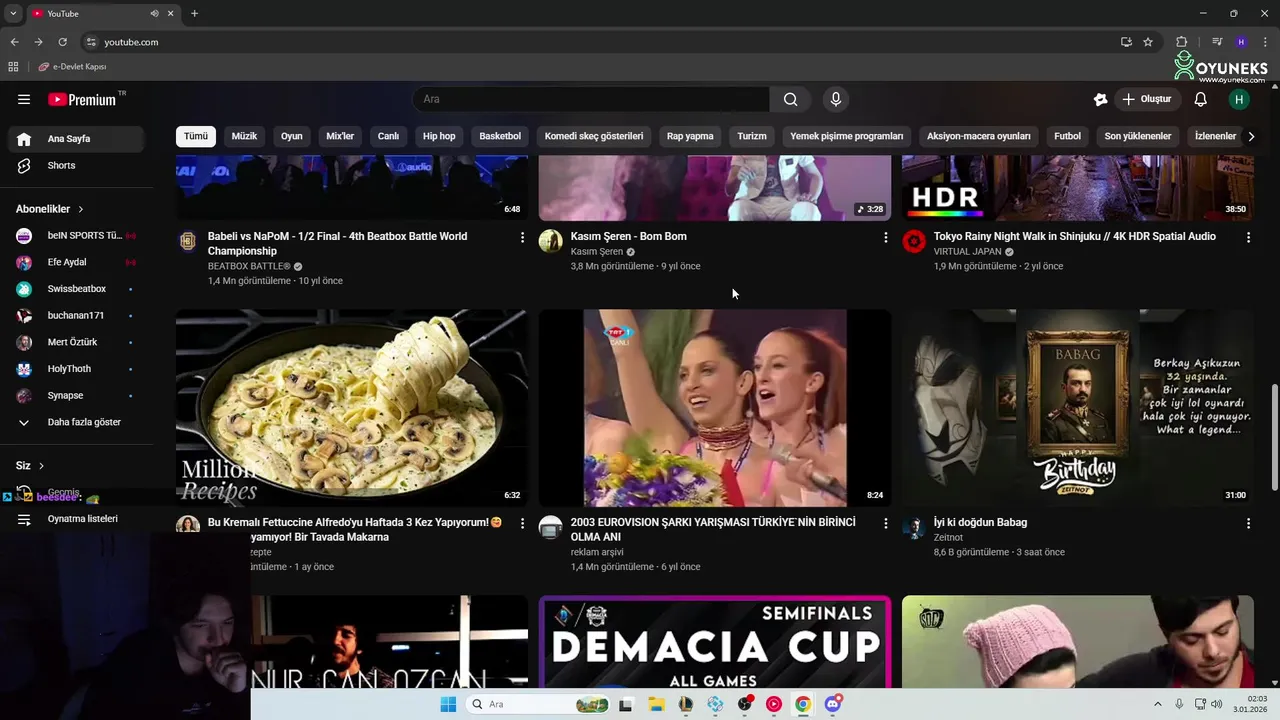The image size is (1280, 720).
Task: Open channel avatar for BEATBOX BATTLE video
Action: [x=188, y=241]
